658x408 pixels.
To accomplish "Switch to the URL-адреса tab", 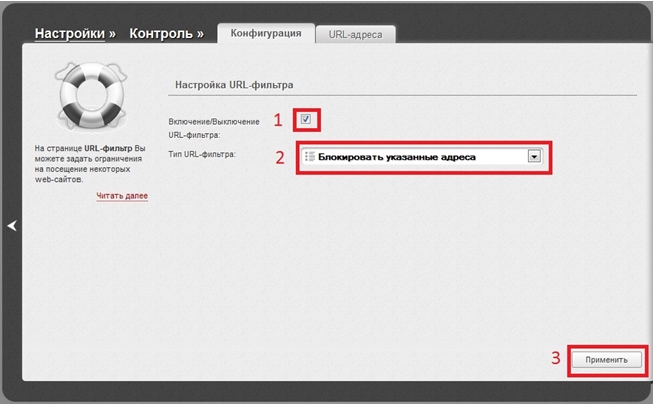I will pyautogui.click(x=355, y=34).
